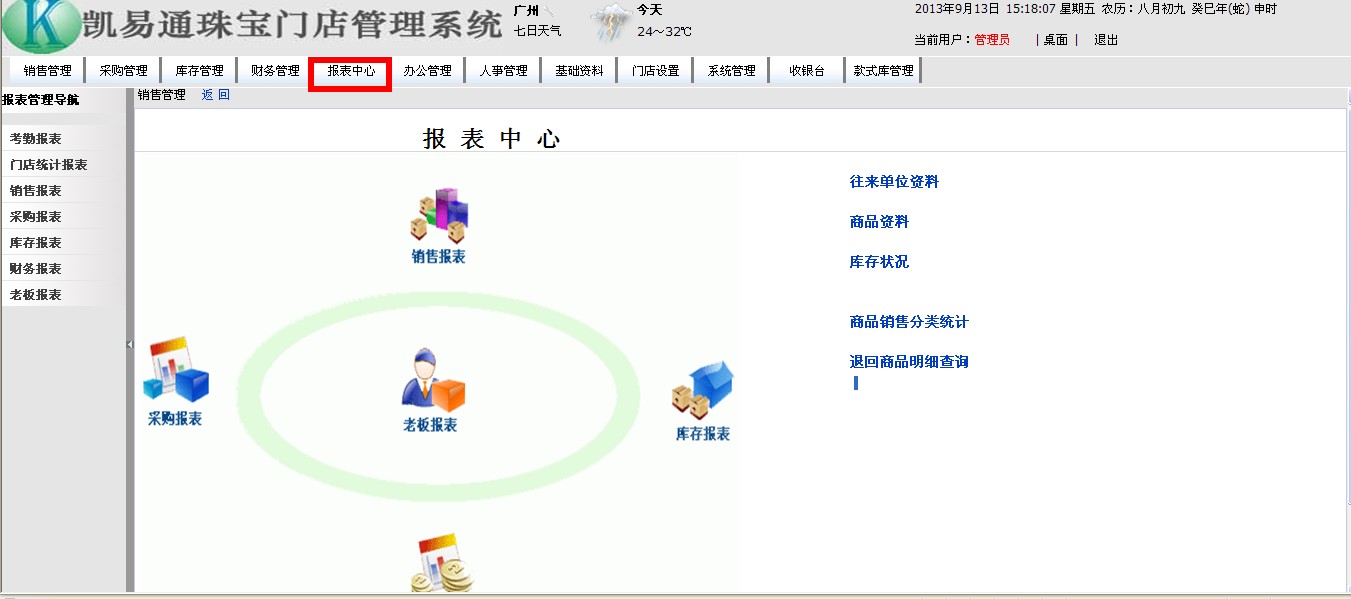This screenshot has width=1351, height=599.
Task: Click the weather cloud icon
Action: tap(610, 21)
